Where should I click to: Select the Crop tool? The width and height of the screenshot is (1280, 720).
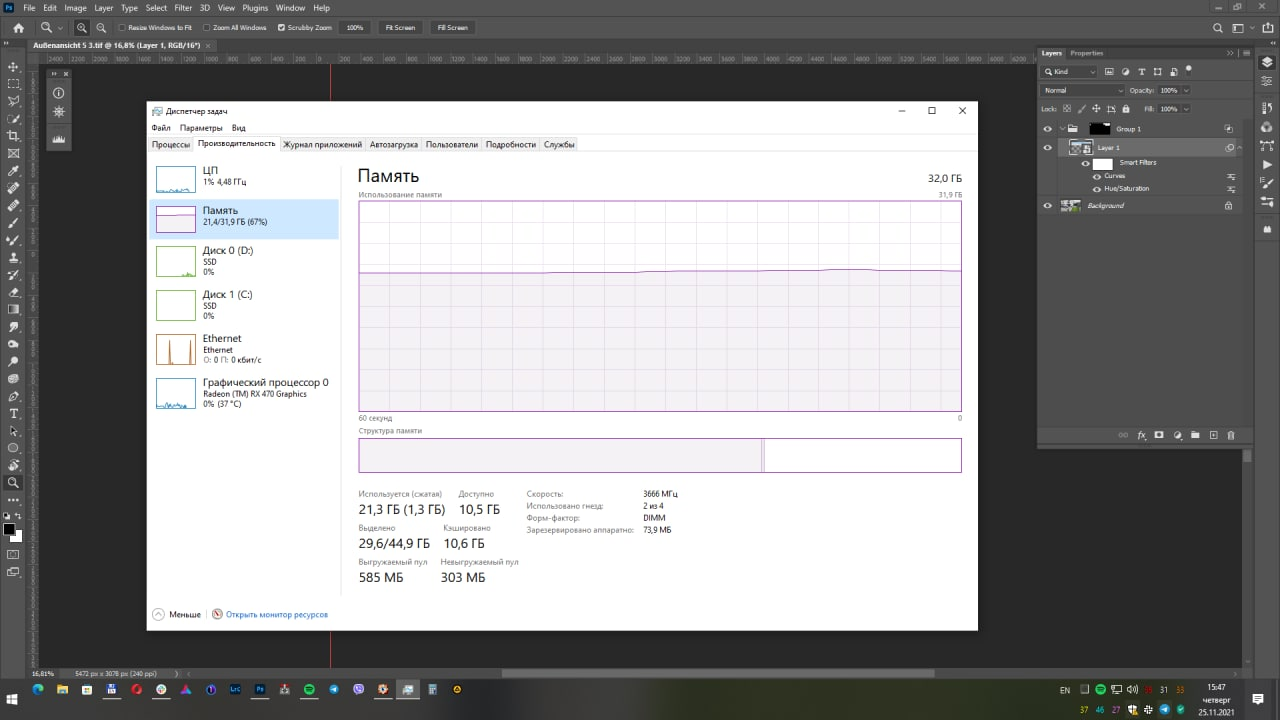pyautogui.click(x=13, y=136)
